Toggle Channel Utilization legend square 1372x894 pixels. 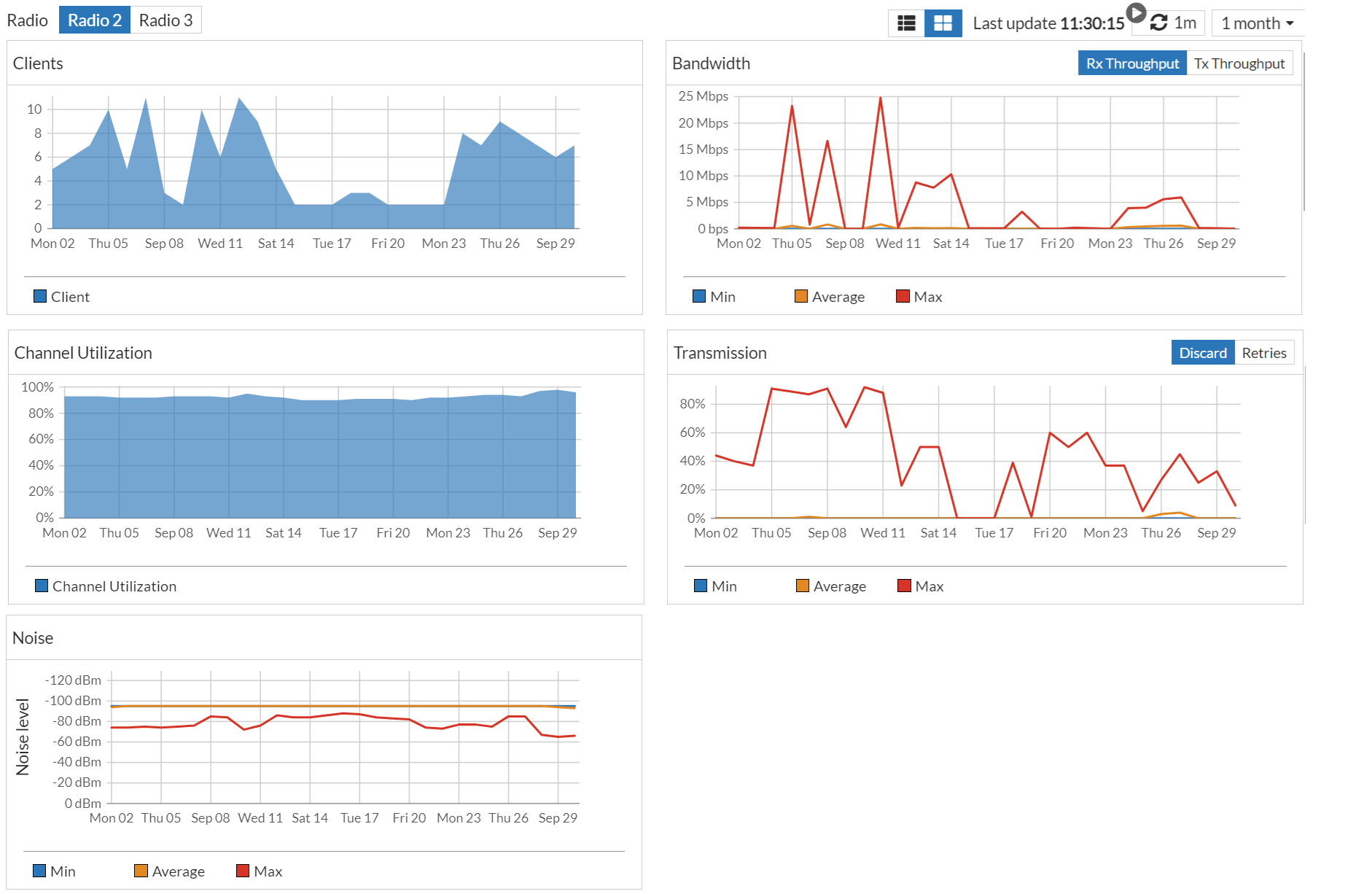[42, 586]
